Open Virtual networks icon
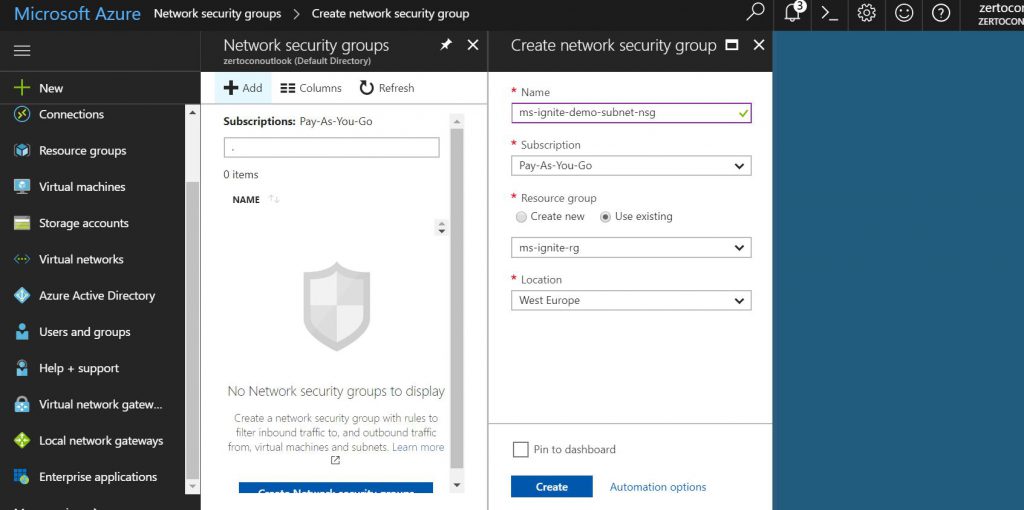The image size is (1024, 510). coord(22,259)
